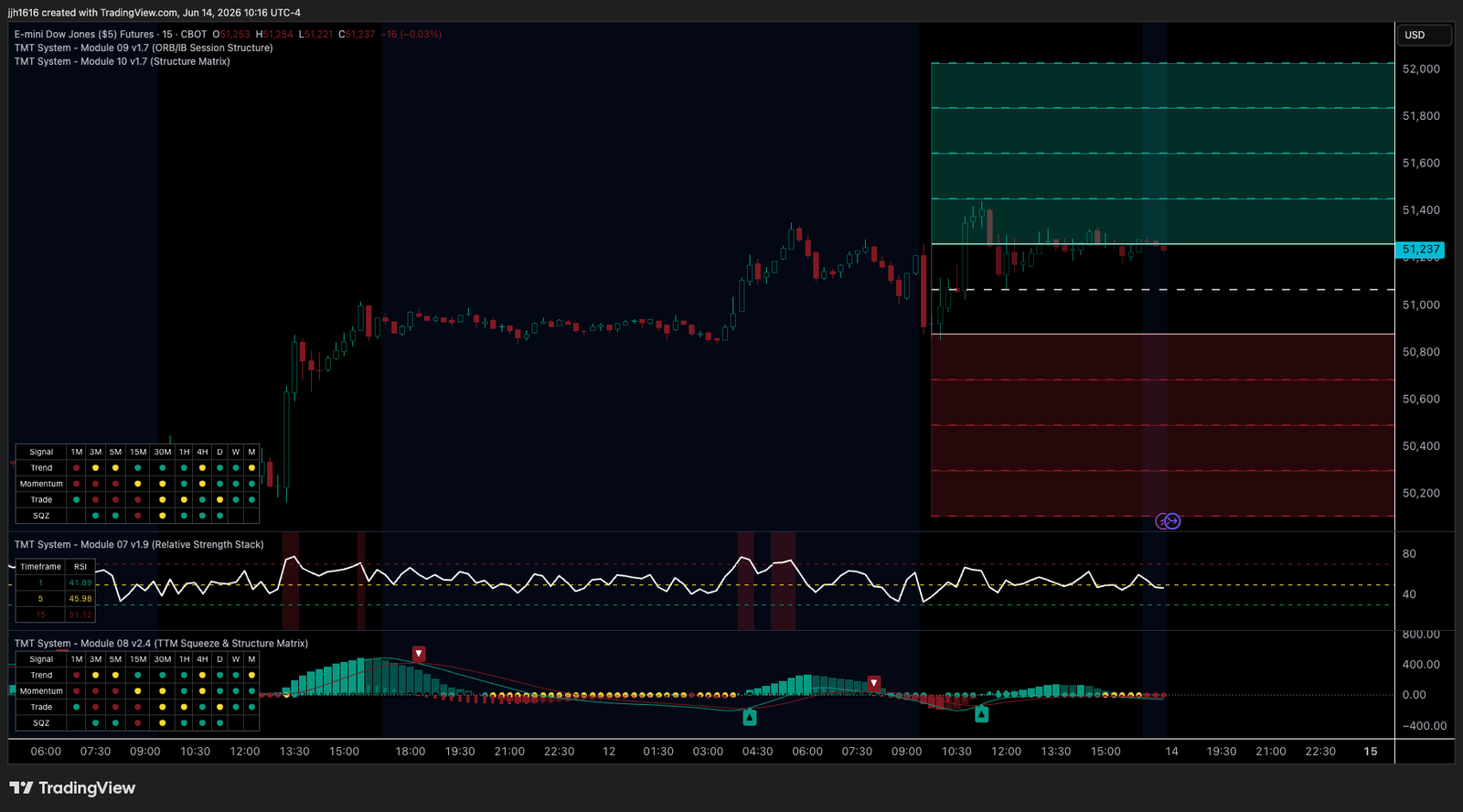Click the 13:30 label before 15:00 on the time axis
Image resolution: width=1463 pixels, height=812 pixels.
[x=294, y=752]
